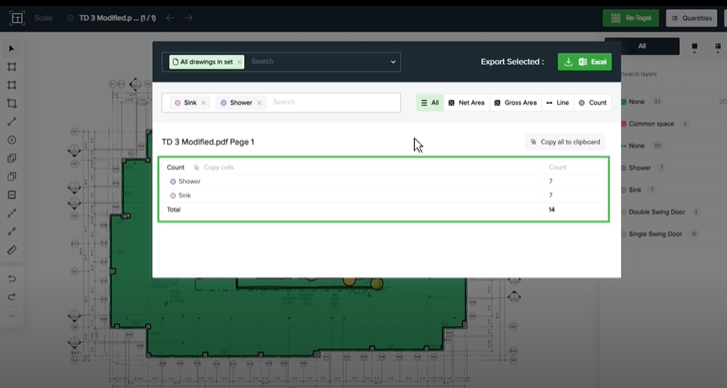The image size is (727, 388).
Task: Click the Total row label
Action: coord(173,210)
